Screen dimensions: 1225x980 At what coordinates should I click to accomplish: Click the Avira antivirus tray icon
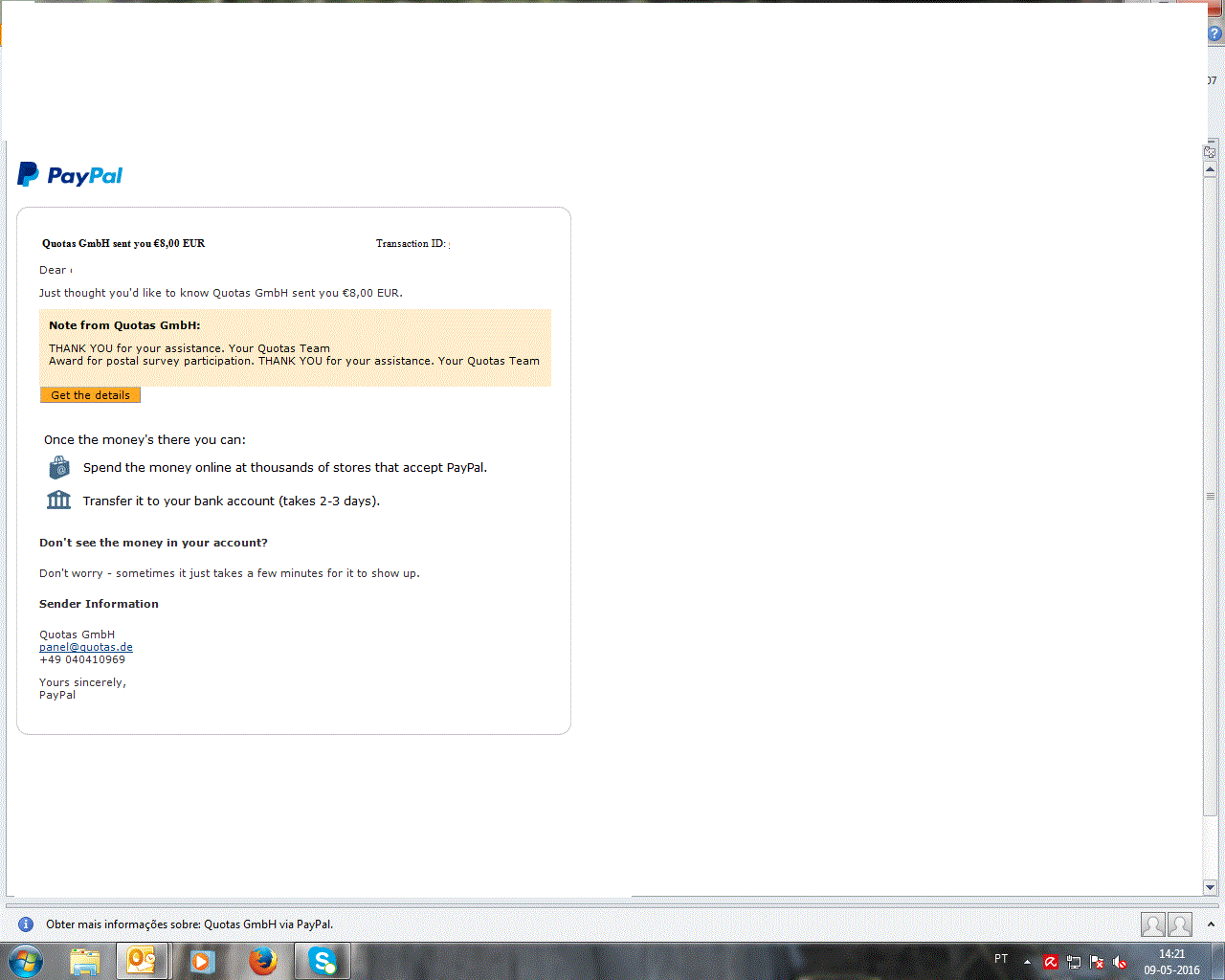point(1051,962)
